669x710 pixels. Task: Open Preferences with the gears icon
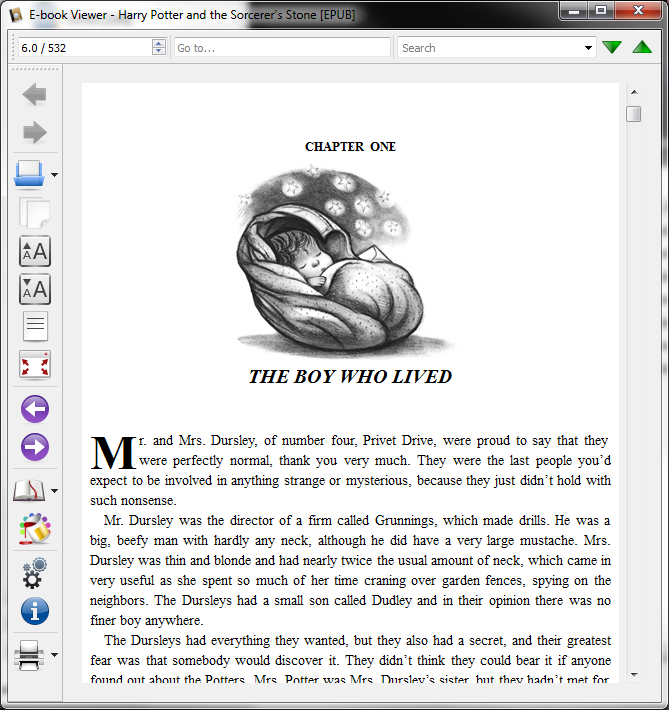[34, 573]
